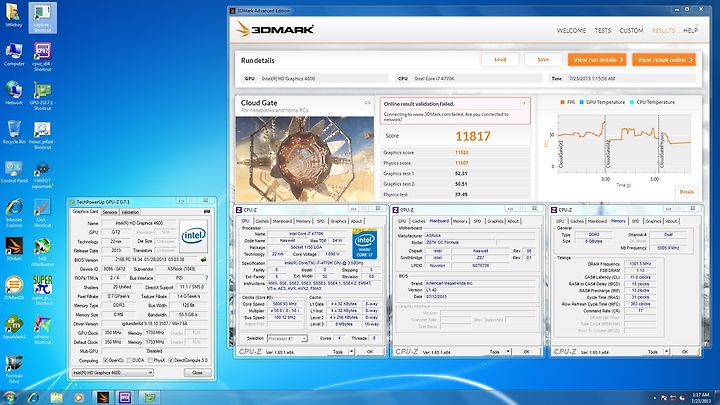
Task: Launch the cpuz_x64 shortcut on the desktop
Action: (42, 56)
